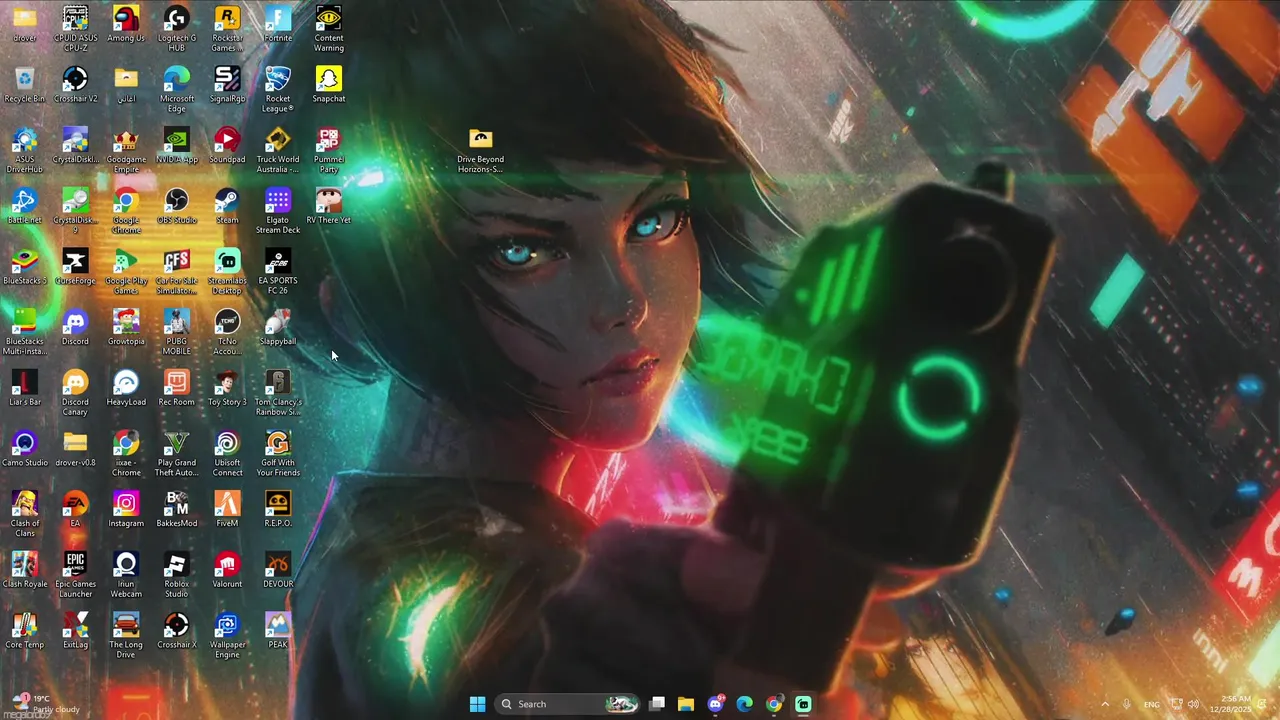Click the taskbar Search box
This screenshot has width=1280, height=720.
567,704
